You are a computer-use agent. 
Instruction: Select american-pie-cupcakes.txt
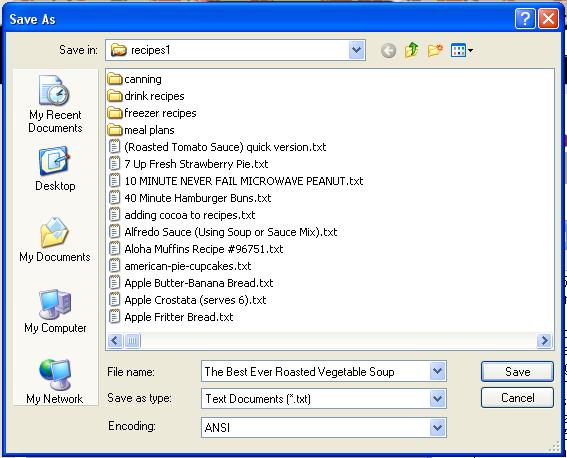180,266
